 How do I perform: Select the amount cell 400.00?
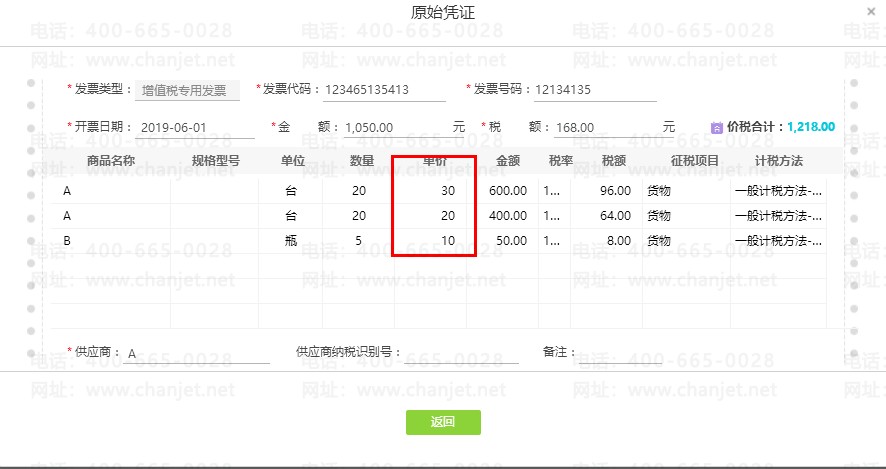click(503, 216)
